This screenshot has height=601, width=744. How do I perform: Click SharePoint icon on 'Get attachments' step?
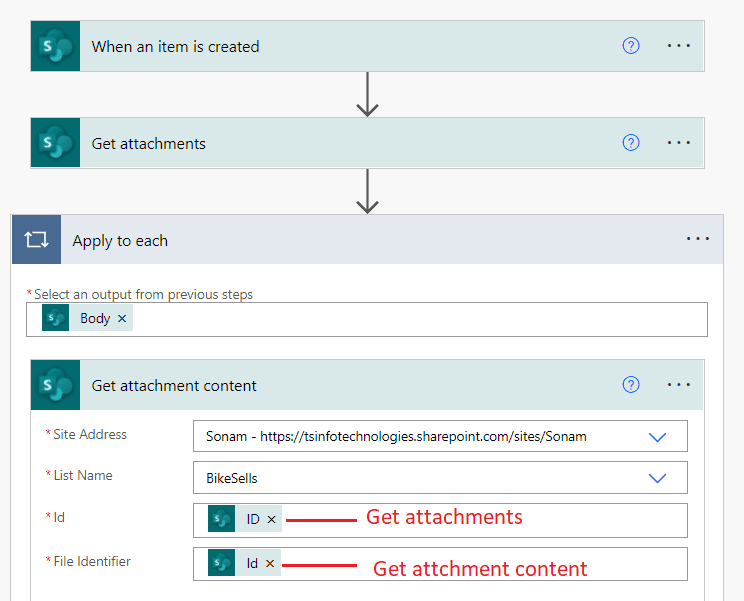56,143
